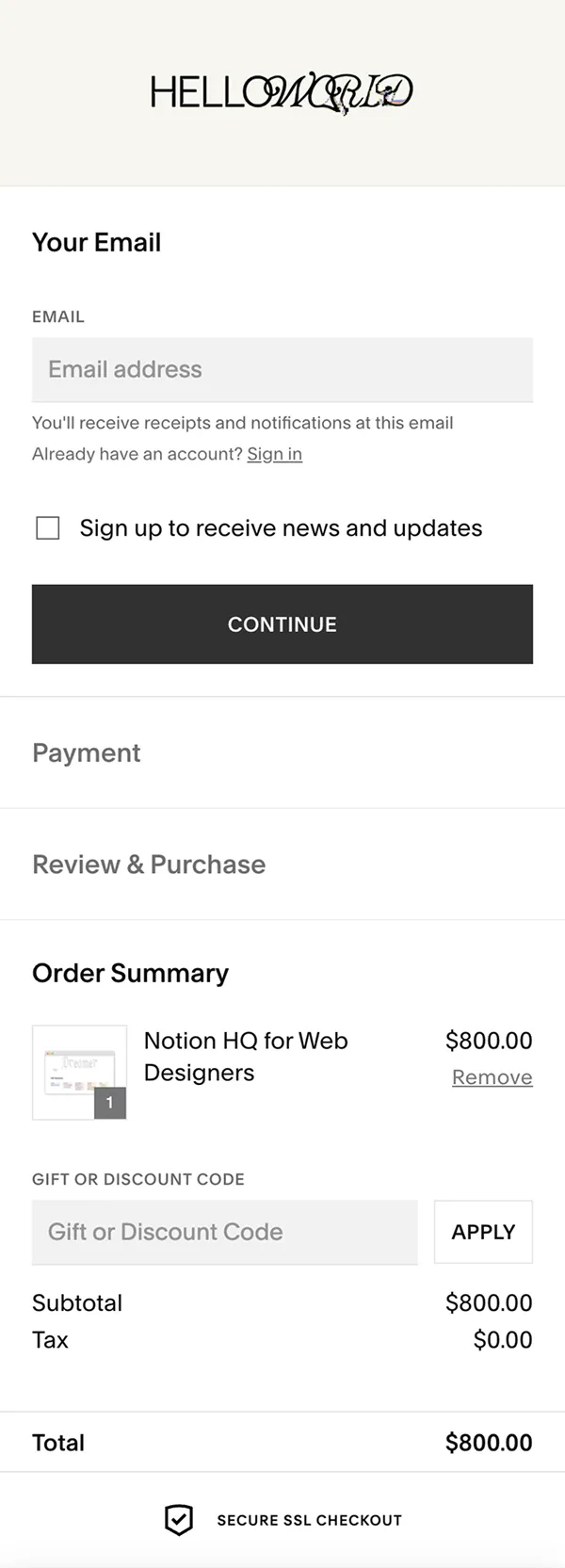Viewport: 565px width, 1568px height.
Task: Click the "Sign up to receive news" label
Action: [281, 528]
